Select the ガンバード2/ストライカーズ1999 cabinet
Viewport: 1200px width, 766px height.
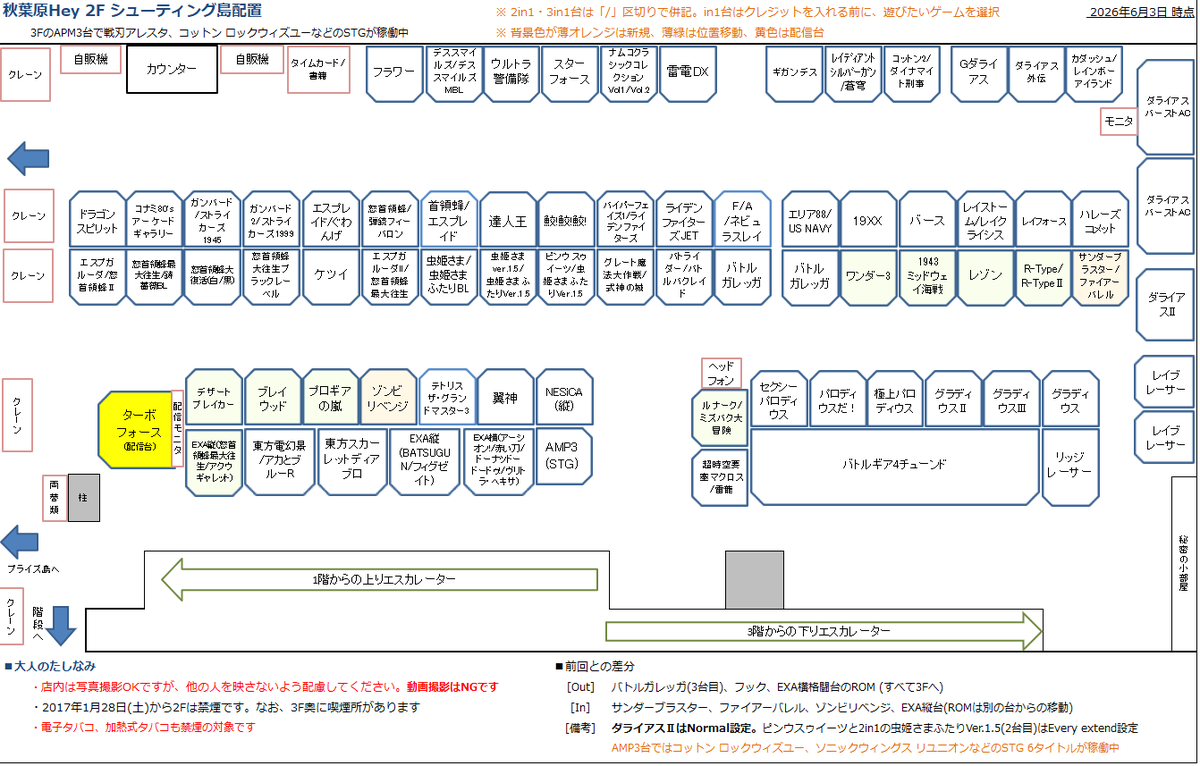274,220
